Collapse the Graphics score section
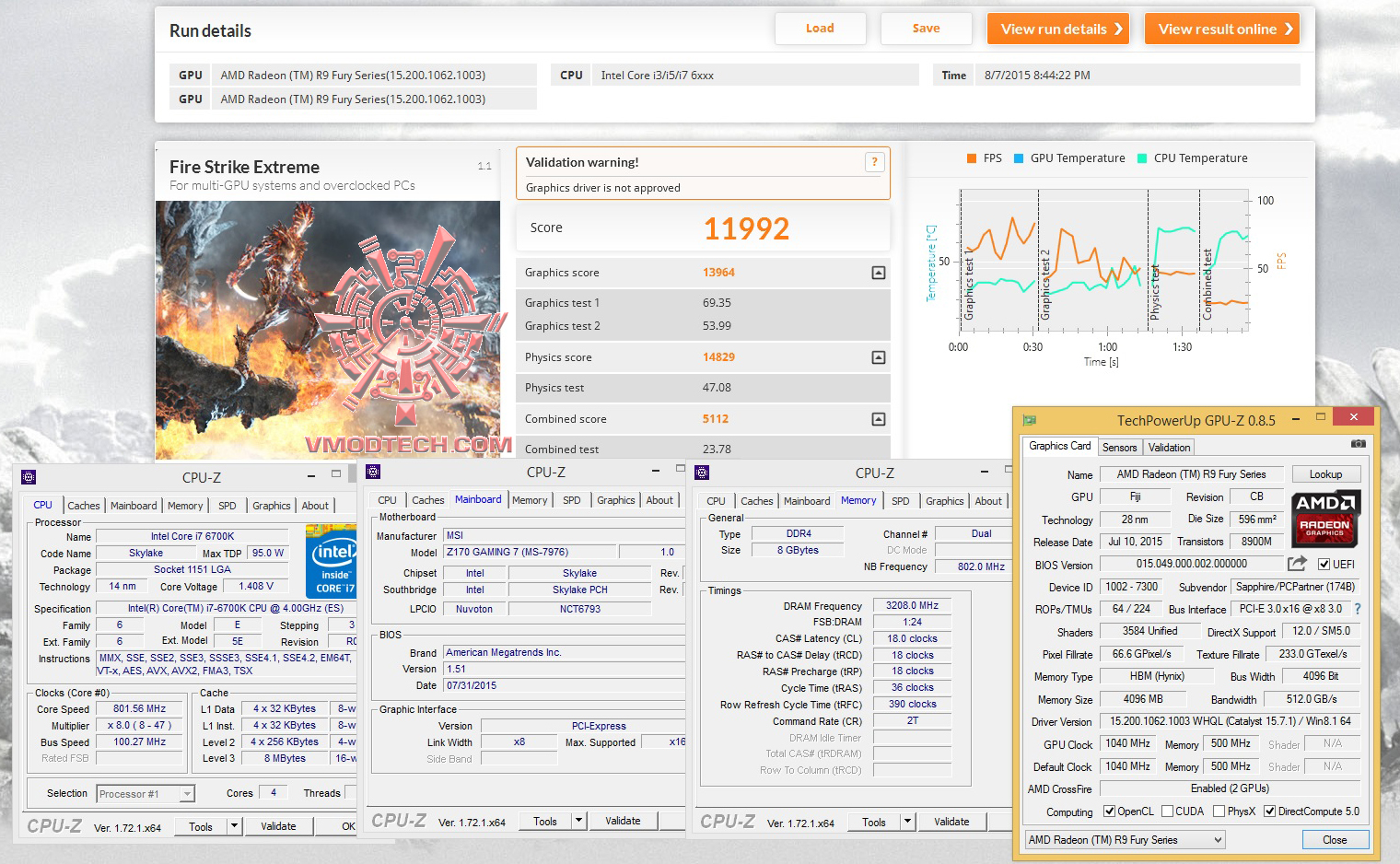The width and height of the screenshot is (1400, 864). [879, 273]
